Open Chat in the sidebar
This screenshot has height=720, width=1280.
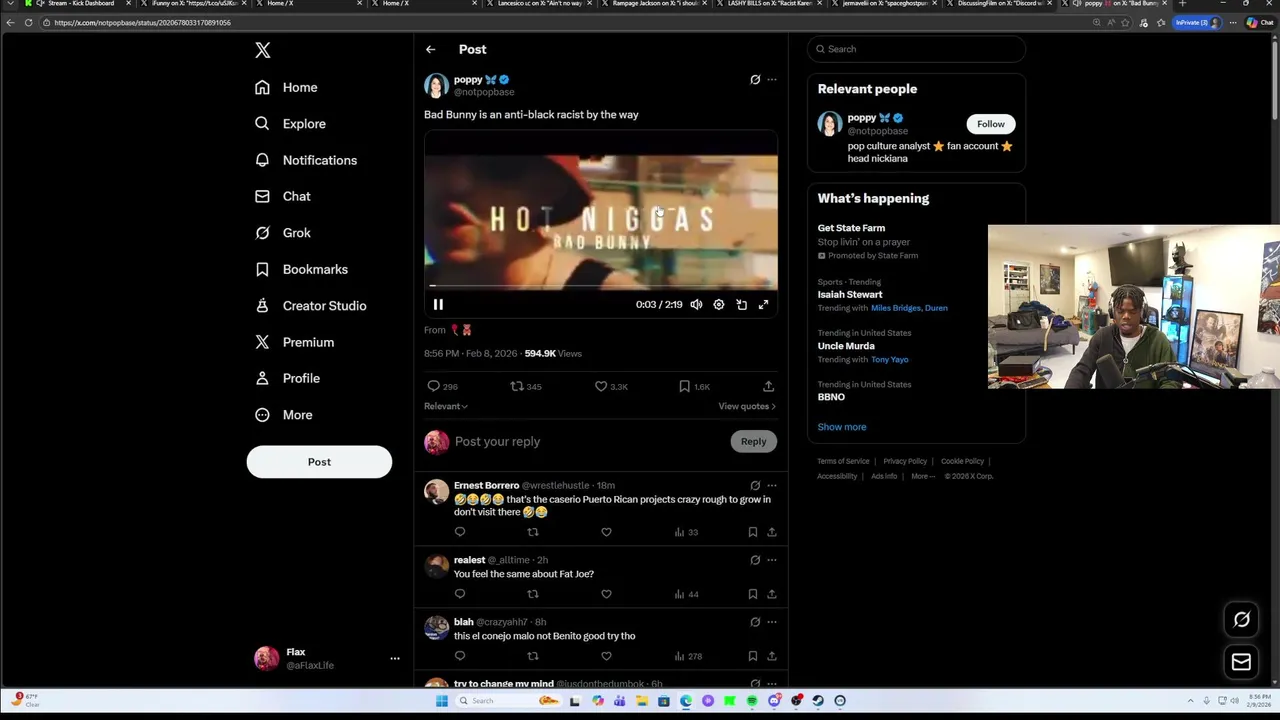[x=282, y=197]
